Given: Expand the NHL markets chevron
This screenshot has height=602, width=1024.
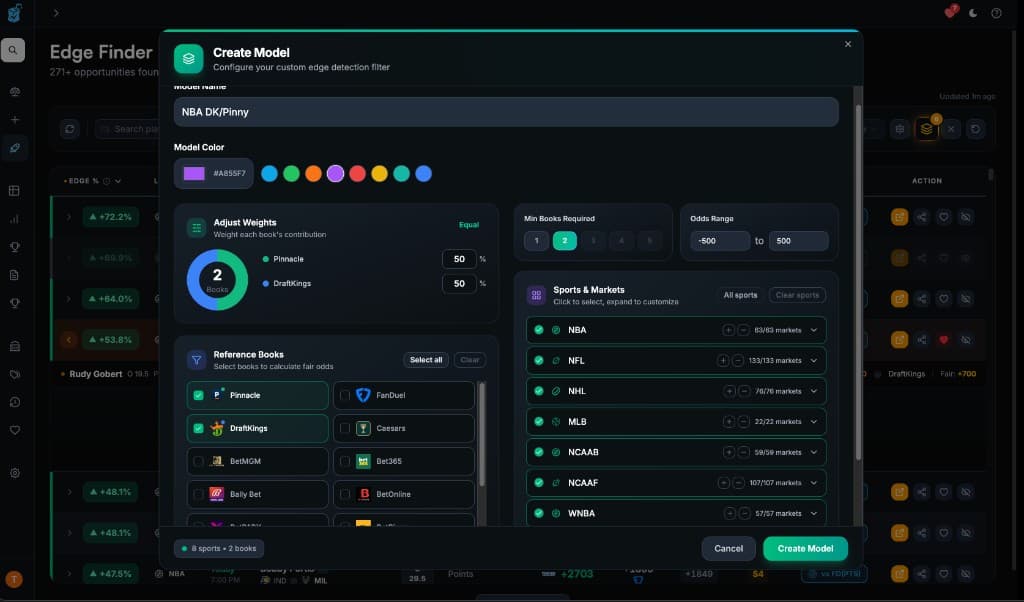Looking at the screenshot, I should [814, 391].
